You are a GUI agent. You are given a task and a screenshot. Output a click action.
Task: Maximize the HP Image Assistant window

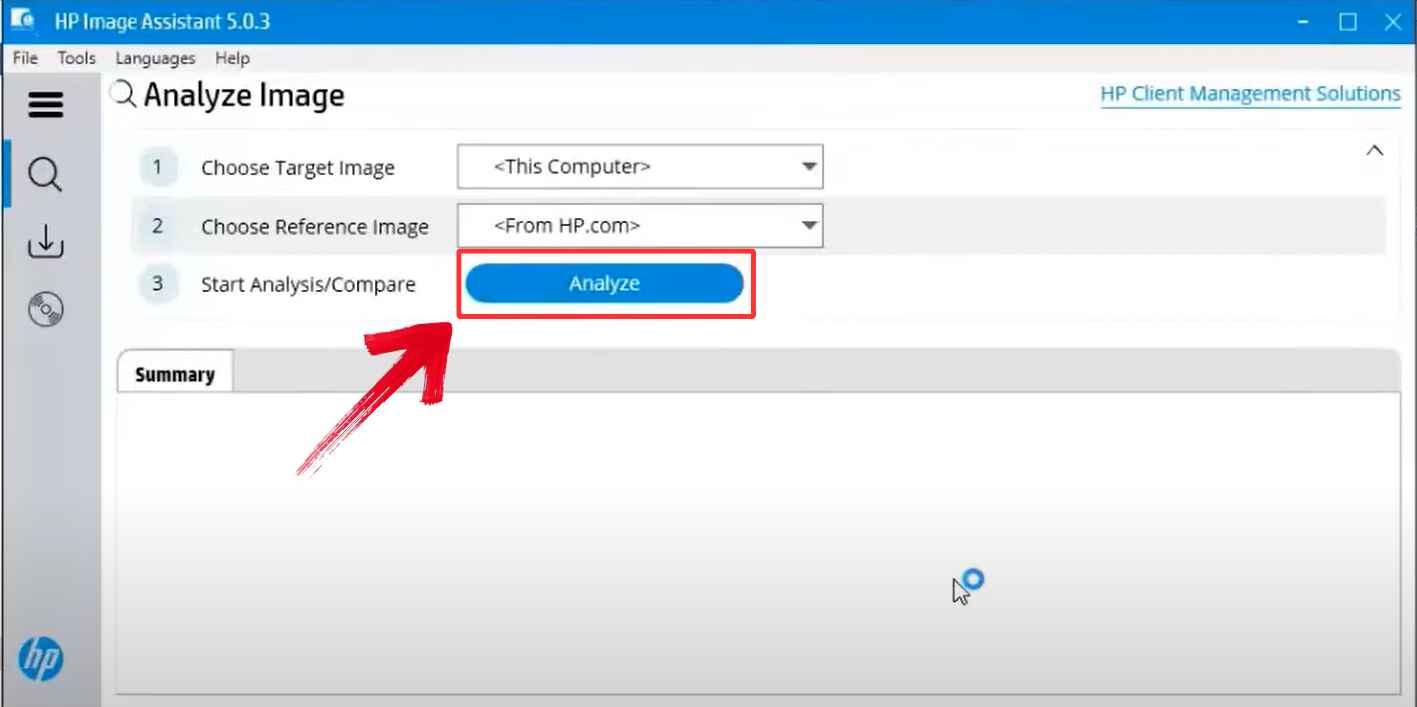[1347, 22]
